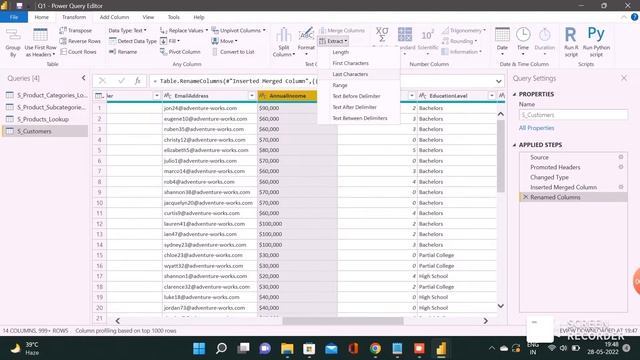Open the Fill dropdown
This screenshot has width=640, height=360.
click(169, 41)
